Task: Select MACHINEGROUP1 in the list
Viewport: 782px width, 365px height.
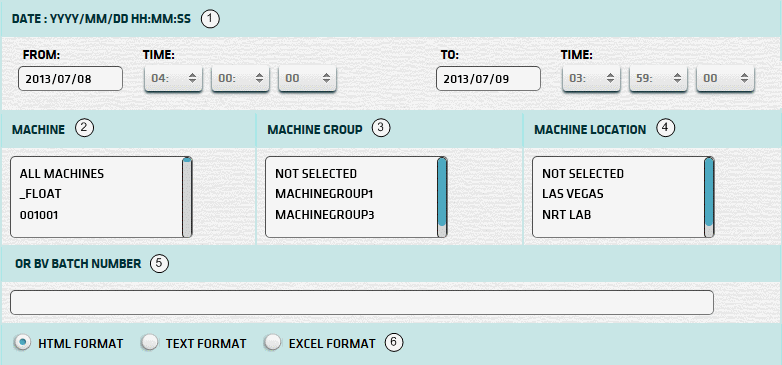Action: pyautogui.click(x=324, y=194)
